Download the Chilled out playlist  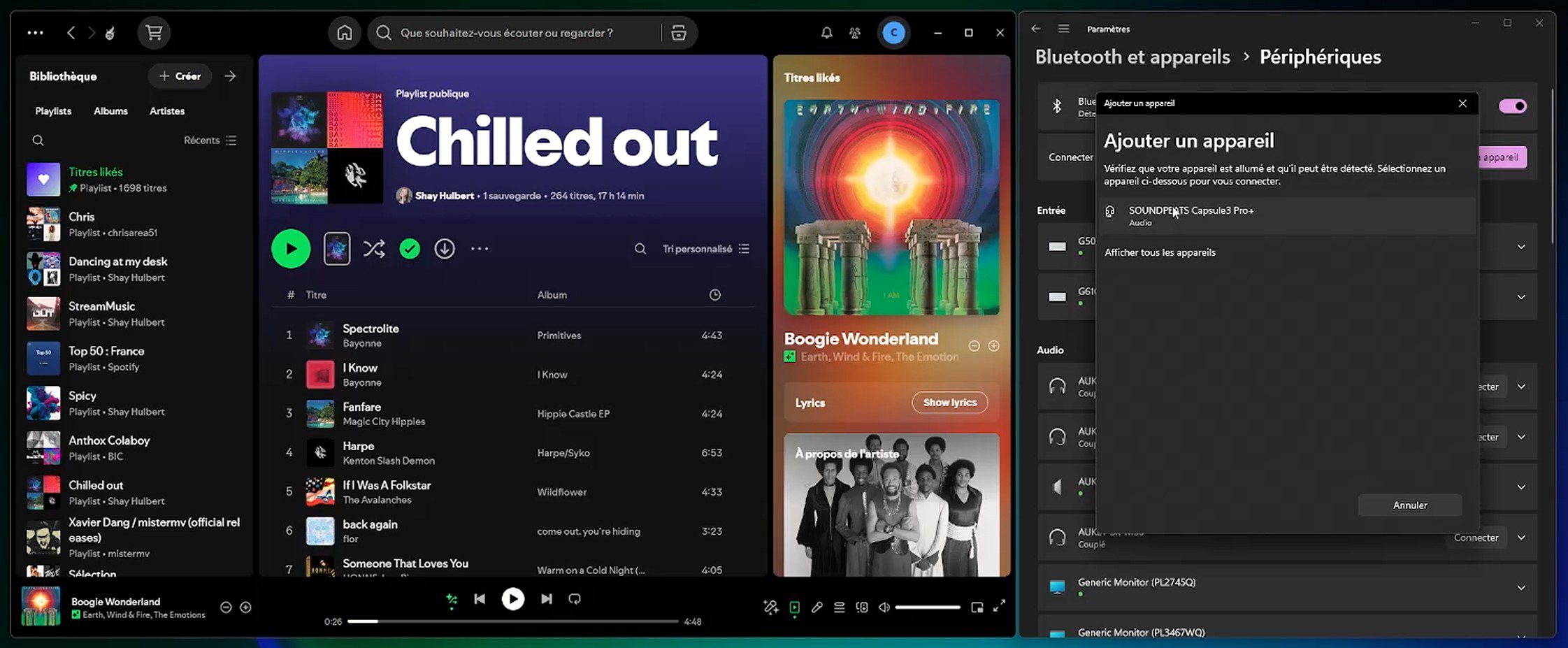pyautogui.click(x=445, y=248)
